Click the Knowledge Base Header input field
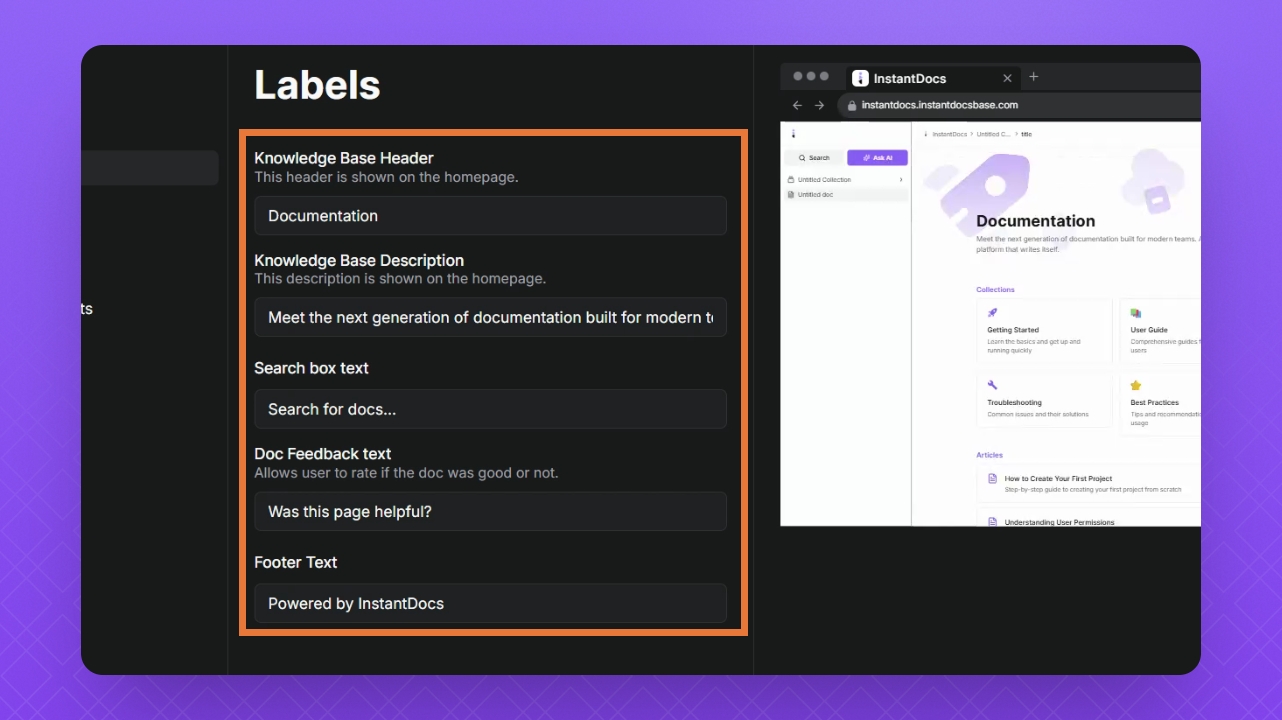Screen dimensions: 1282x720 pos(490,216)
